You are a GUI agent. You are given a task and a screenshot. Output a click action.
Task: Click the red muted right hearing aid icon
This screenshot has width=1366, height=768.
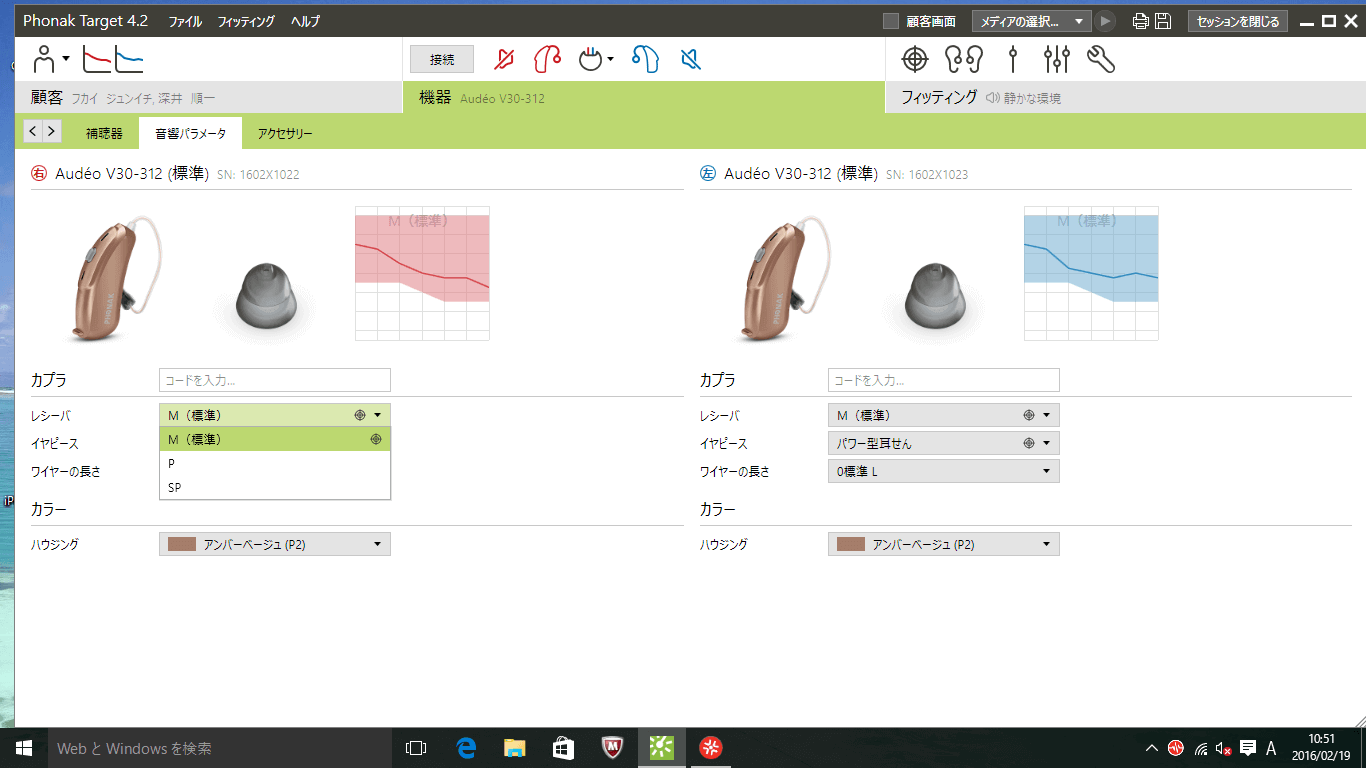pyautogui.click(x=505, y=60)
